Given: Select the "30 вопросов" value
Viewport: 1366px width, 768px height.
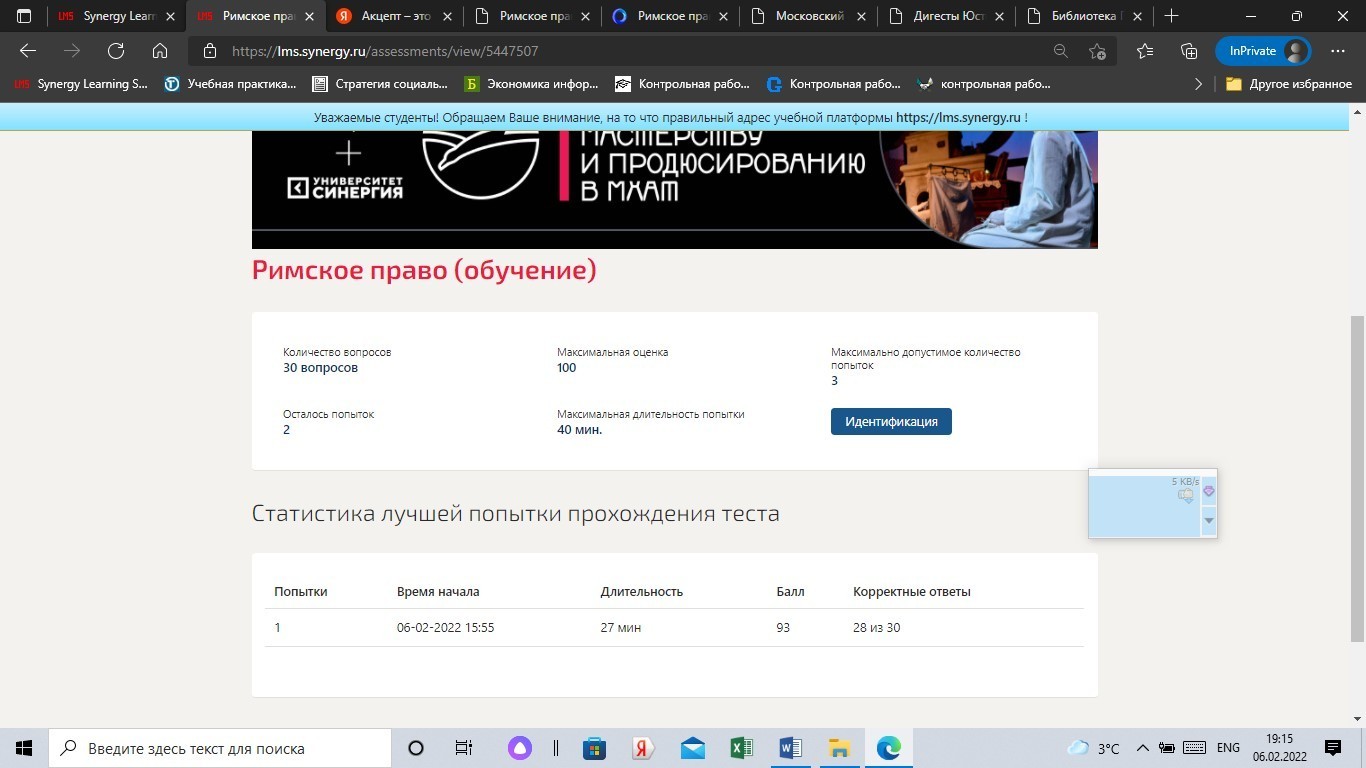Looking at the screenshot, I should point(320,368).
